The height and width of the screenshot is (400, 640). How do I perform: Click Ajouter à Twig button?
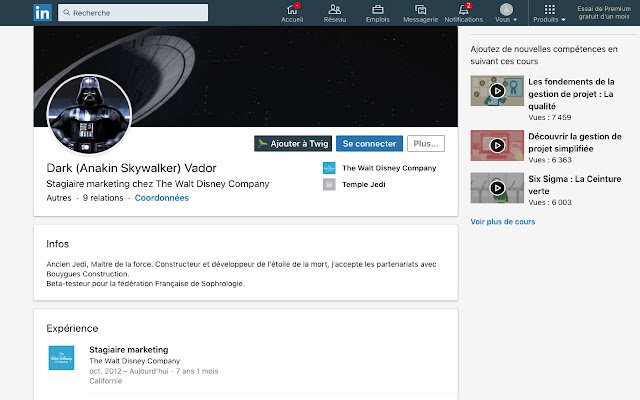coord(293,144)
